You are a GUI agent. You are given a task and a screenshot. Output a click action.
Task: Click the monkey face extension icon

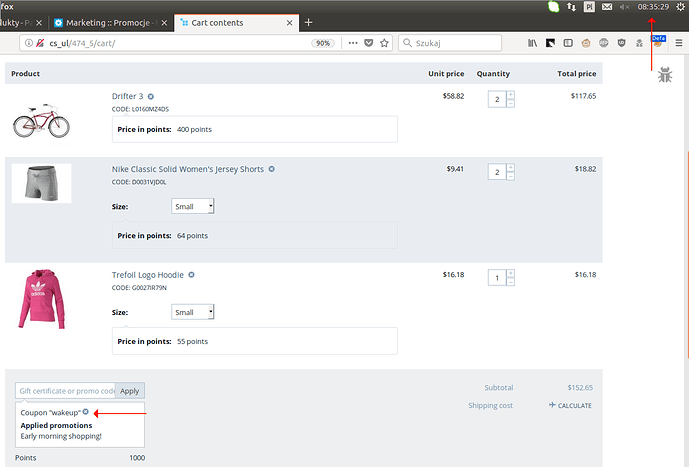pos(586,43)
